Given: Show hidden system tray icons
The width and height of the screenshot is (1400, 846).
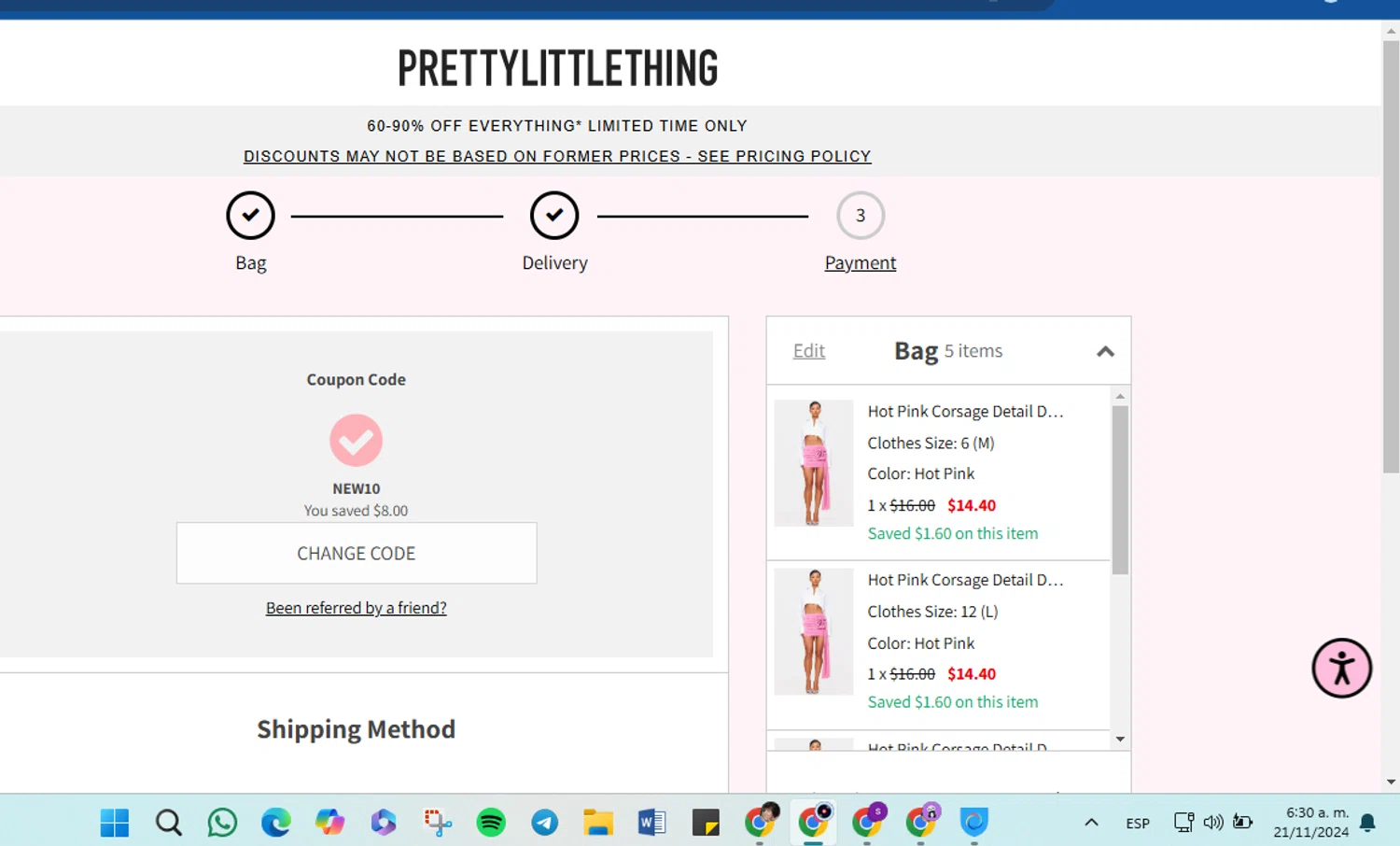Looking at the screenshot, I should click(1091, 823).
